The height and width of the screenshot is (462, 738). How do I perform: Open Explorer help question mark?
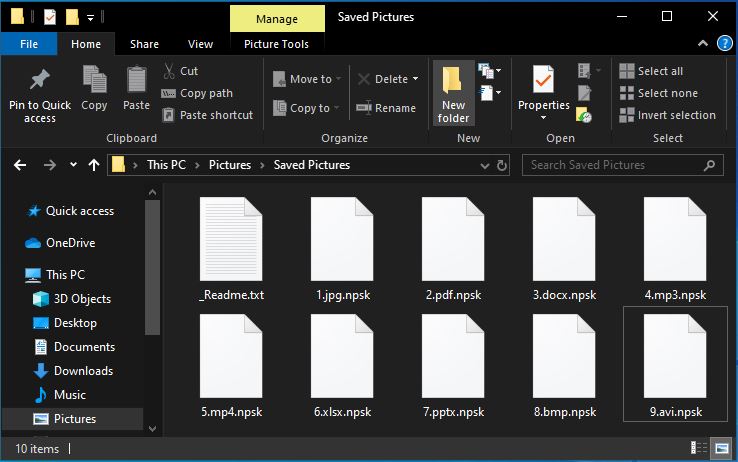coord(724,44)
